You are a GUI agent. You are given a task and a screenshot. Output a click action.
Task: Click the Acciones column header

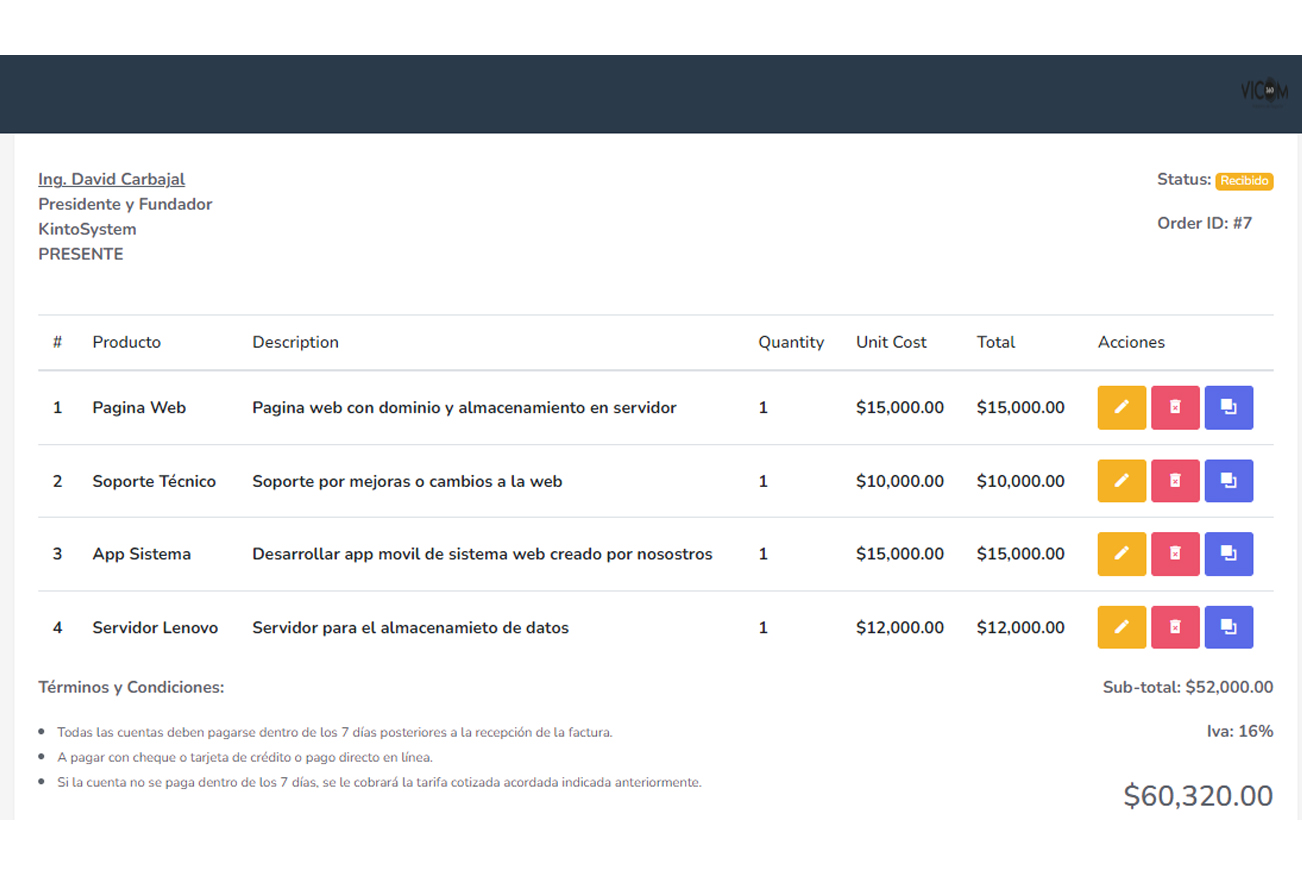click(1131, 342)
